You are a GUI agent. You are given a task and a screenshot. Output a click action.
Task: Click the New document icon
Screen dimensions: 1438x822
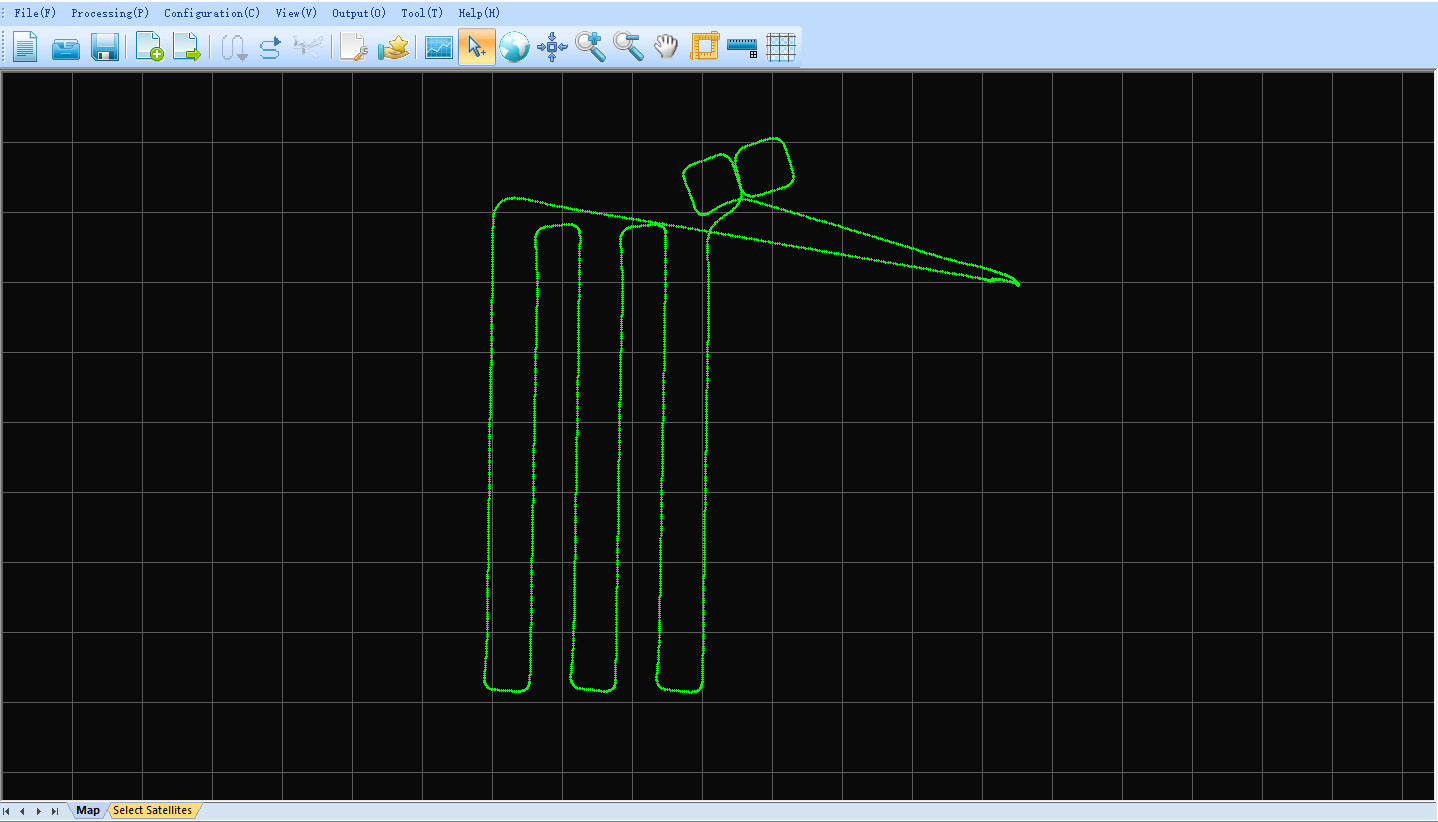click(x=25, y=47)
